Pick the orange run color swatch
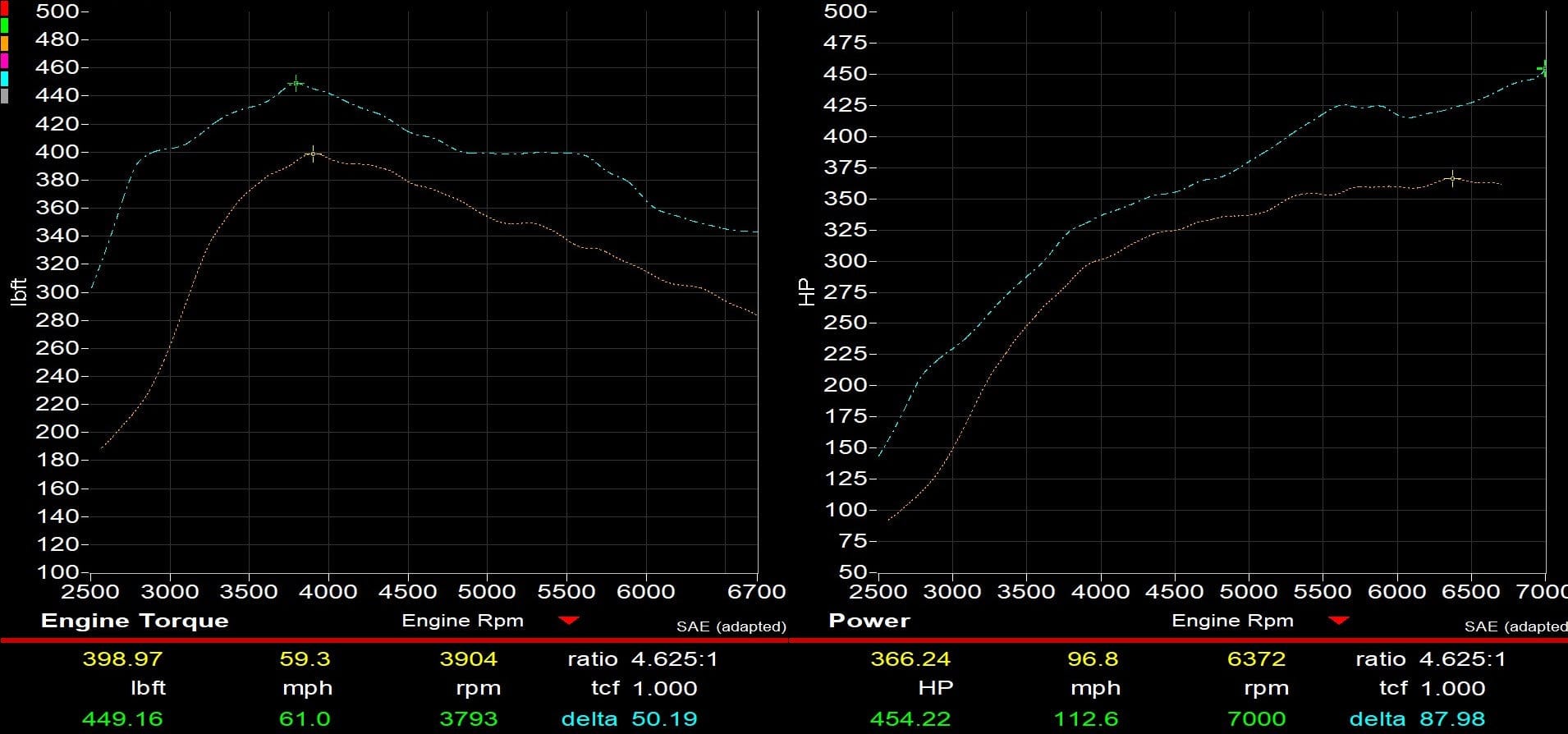 [4, 44]
